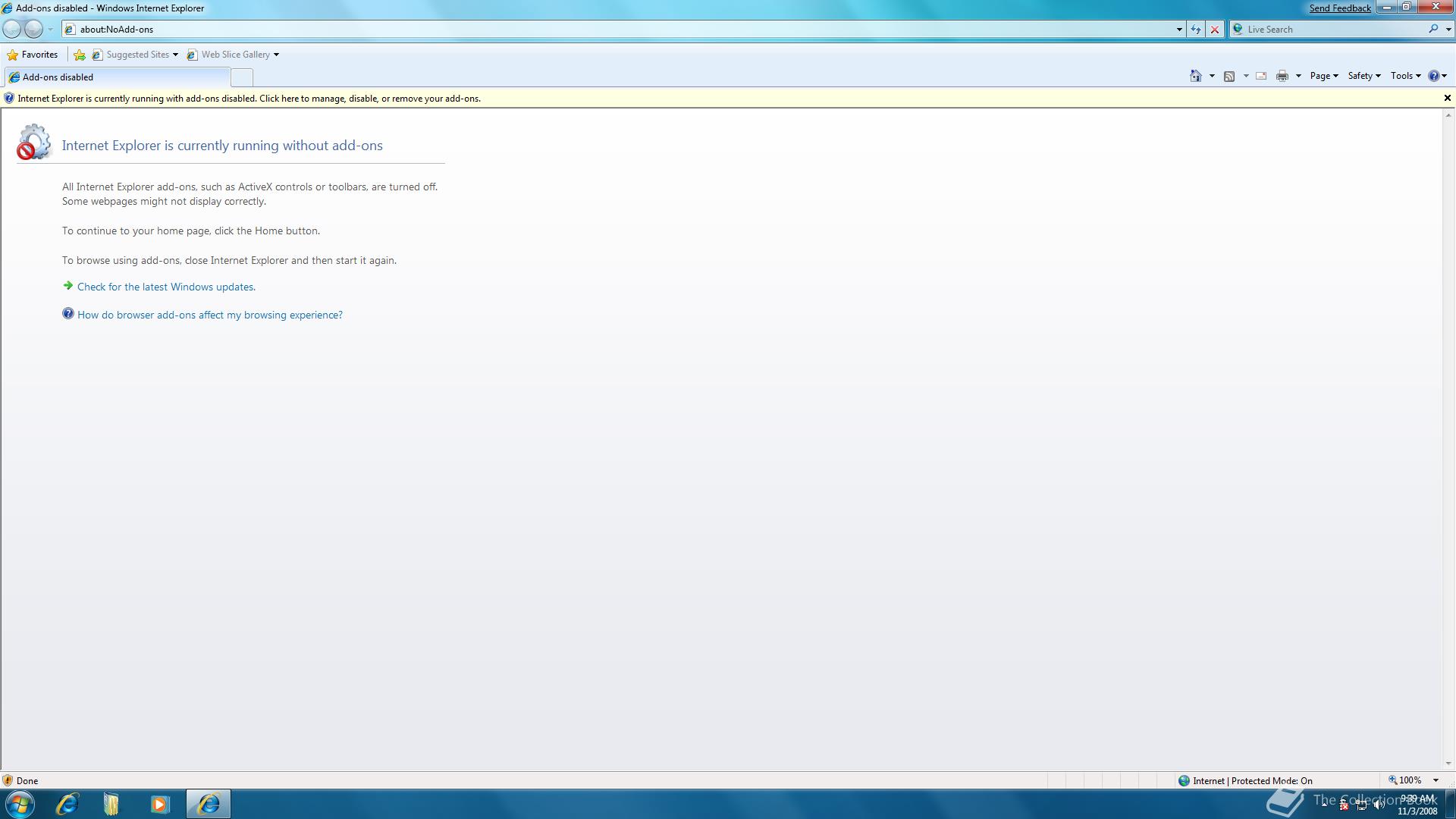Click the status bar shield icon near Done
This screenshot has width=1456, height=819.
(8, 780)
